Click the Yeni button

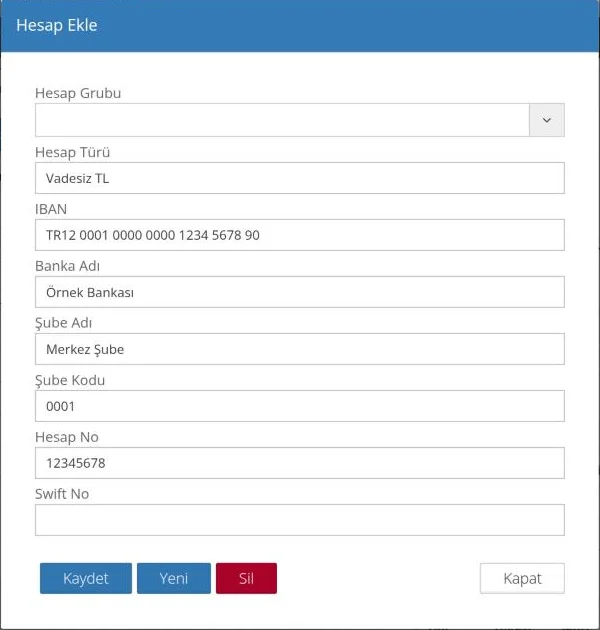tap(174, 579)
